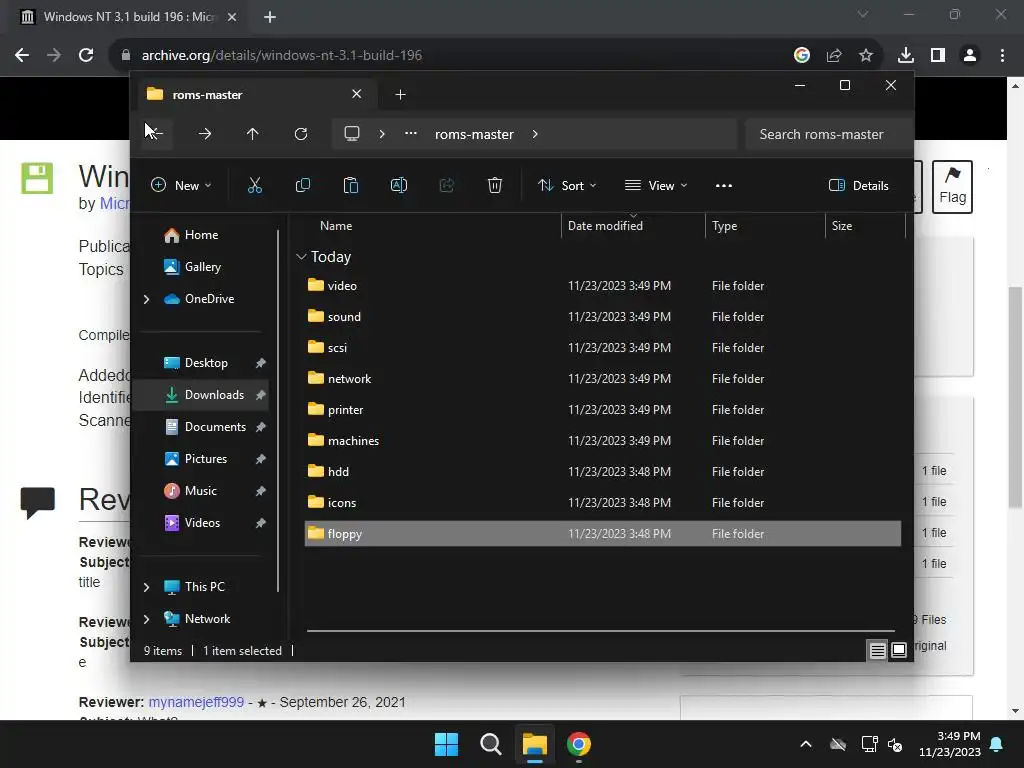Click Chrome address bar URL

pyautogui.click(x=281, y=55)
